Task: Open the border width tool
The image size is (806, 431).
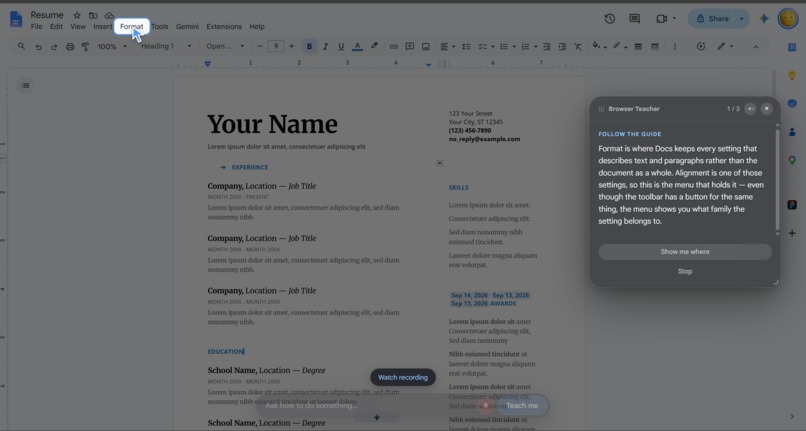Action: point(638,47)
